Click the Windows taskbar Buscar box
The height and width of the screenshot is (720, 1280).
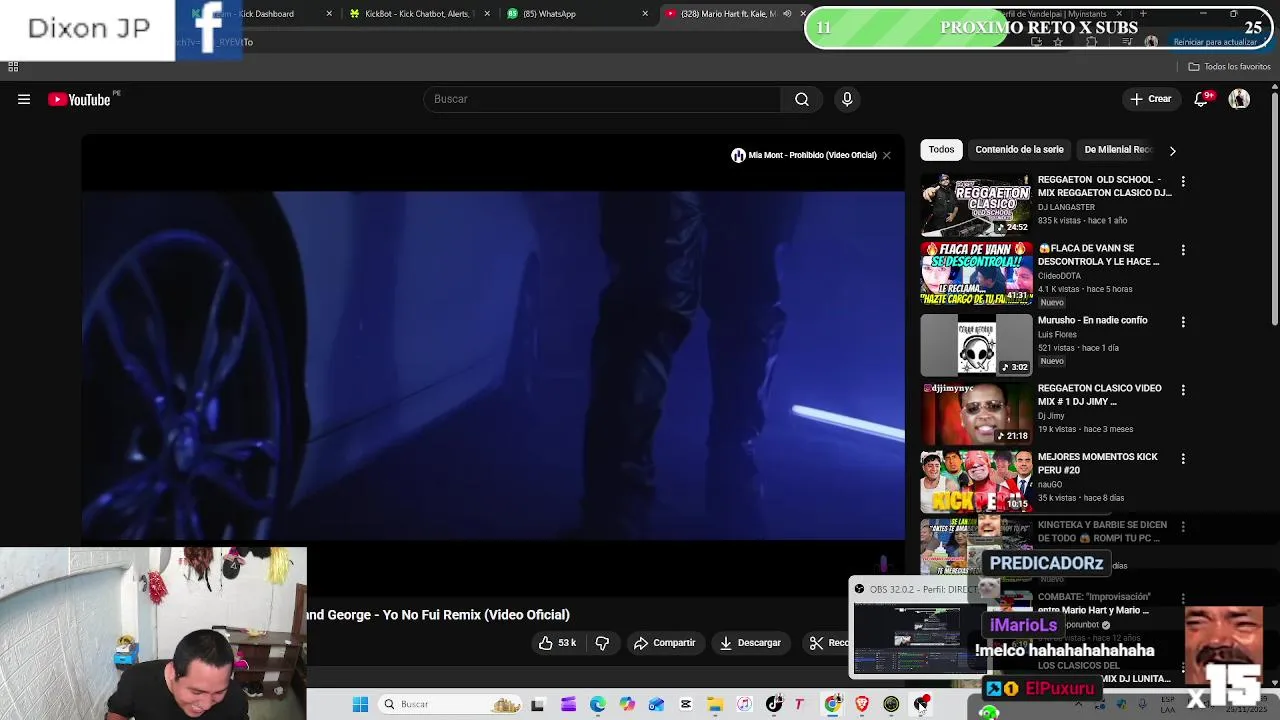click(x=450, y=704)
